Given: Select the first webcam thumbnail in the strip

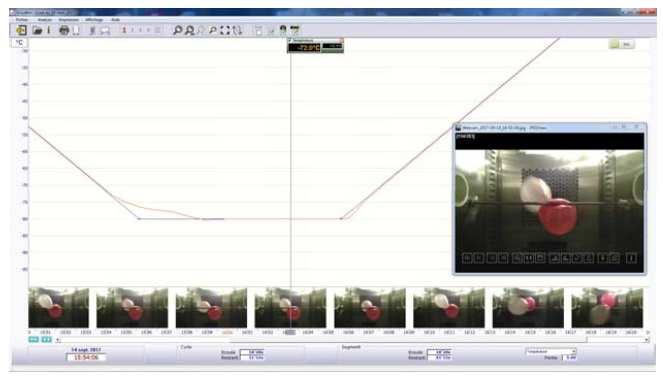Looking at the screenshot, I should (58, 308).
